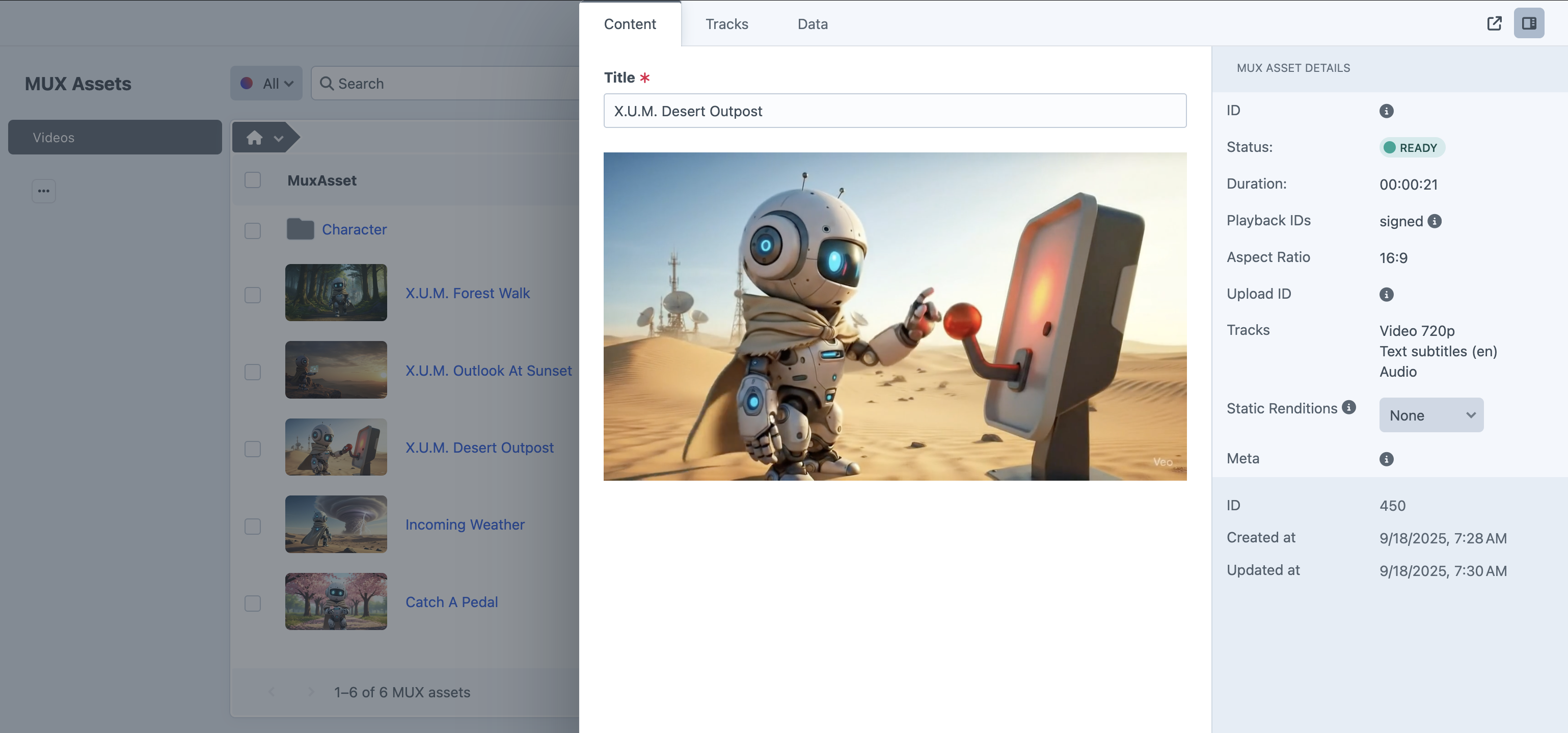This screenshot has width=1568, height=733.
Task: Click the home breadcrumb icon
Action: [254, 138]
